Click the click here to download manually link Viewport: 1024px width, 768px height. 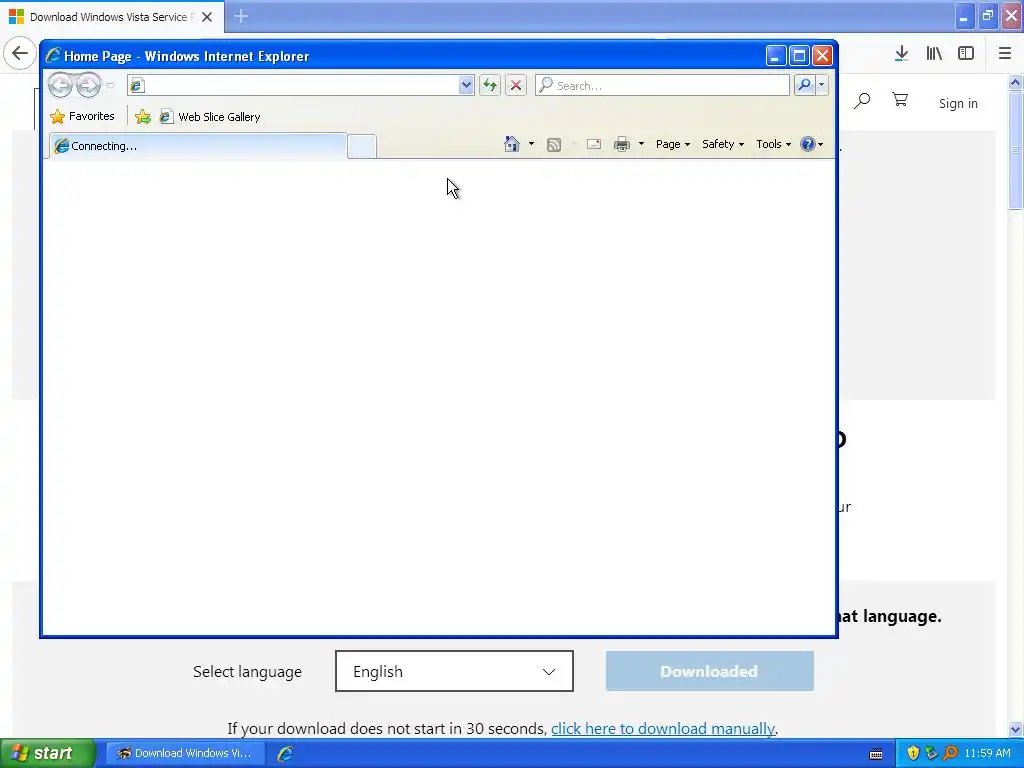tap(663, 728)
